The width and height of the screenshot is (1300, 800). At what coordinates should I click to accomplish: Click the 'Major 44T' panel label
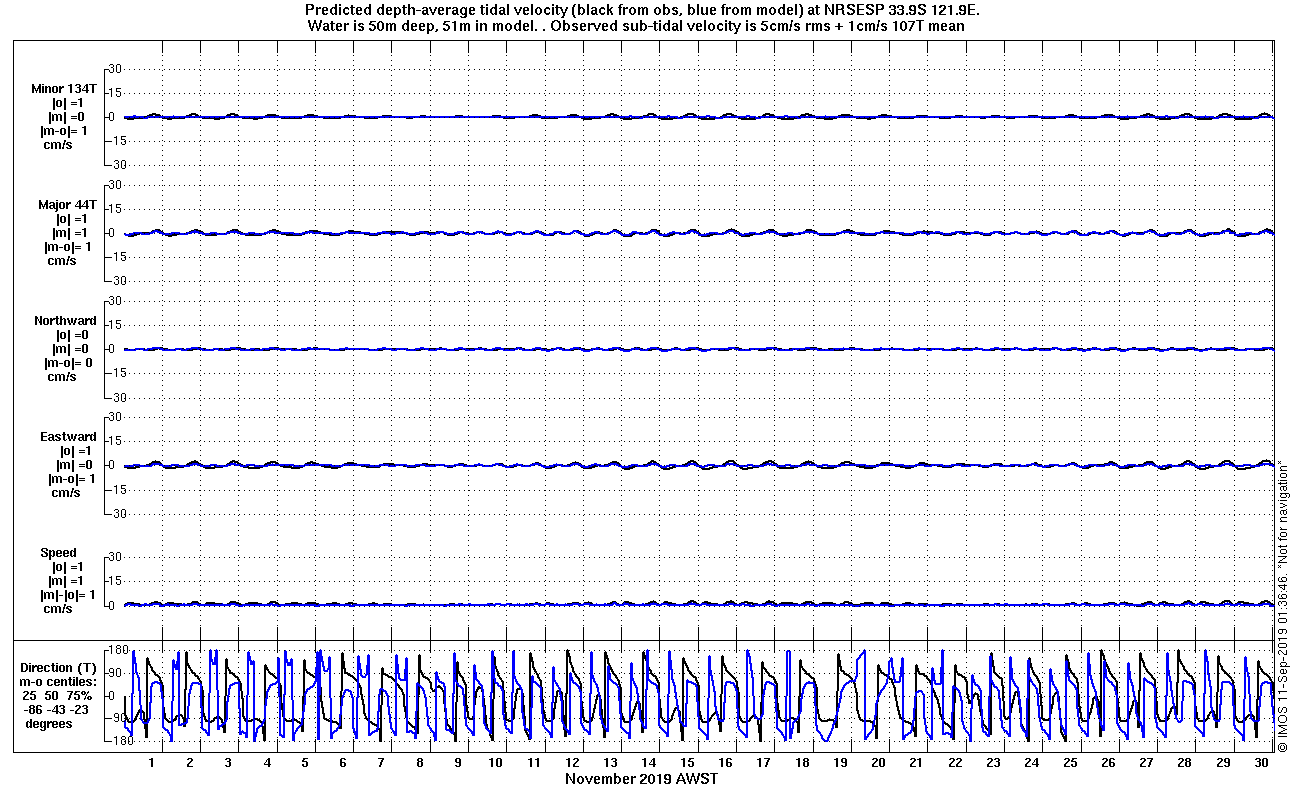click(66, 205)
